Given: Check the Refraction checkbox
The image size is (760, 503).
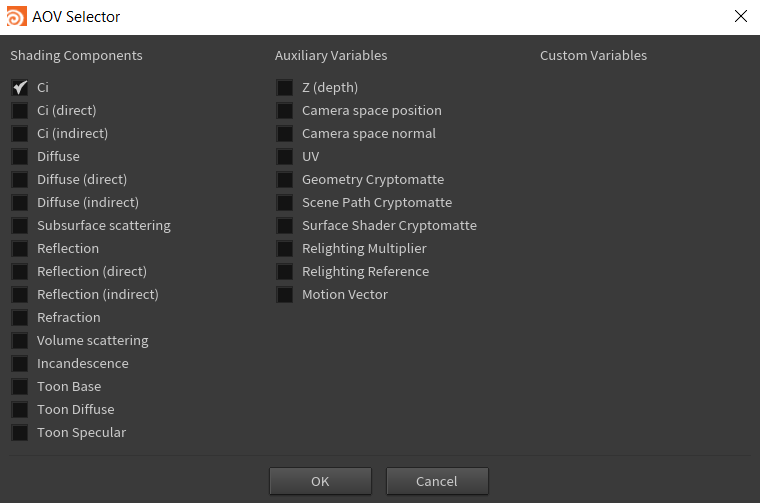Looking at the screenshot, I should [x=20, y=318].
